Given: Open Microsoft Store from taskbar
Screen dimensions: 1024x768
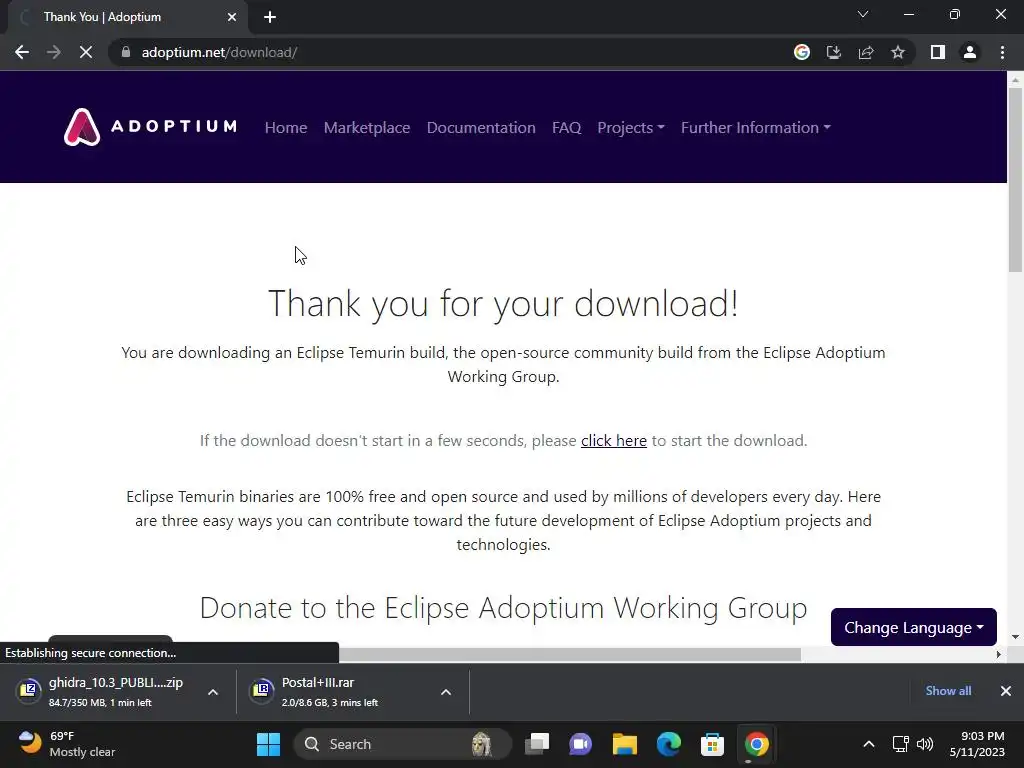Looking at the screenshot, I should pyautogui.click(x=712, y=744).
